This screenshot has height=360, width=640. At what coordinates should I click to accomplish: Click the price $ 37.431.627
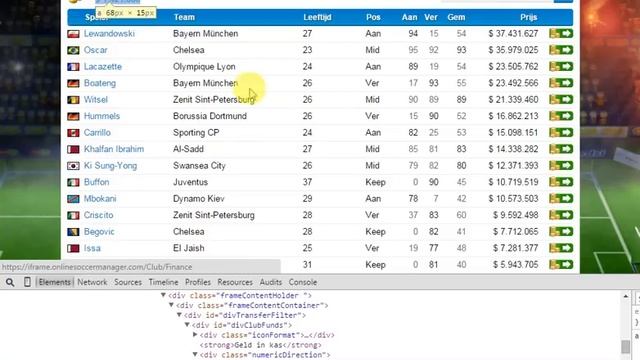(513, 33)
